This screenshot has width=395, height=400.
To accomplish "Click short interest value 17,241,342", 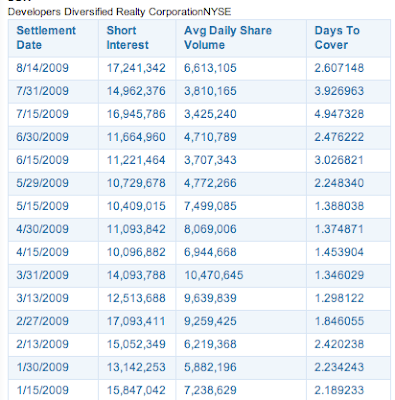I will pyautogui.click(x=136, y=68).
